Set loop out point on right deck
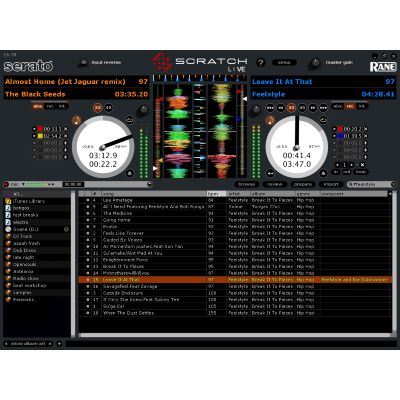400x400 pixels. click(347, 172)
